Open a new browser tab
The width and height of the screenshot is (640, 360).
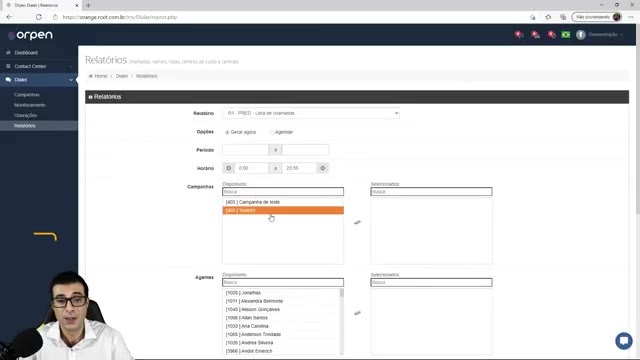88,5
